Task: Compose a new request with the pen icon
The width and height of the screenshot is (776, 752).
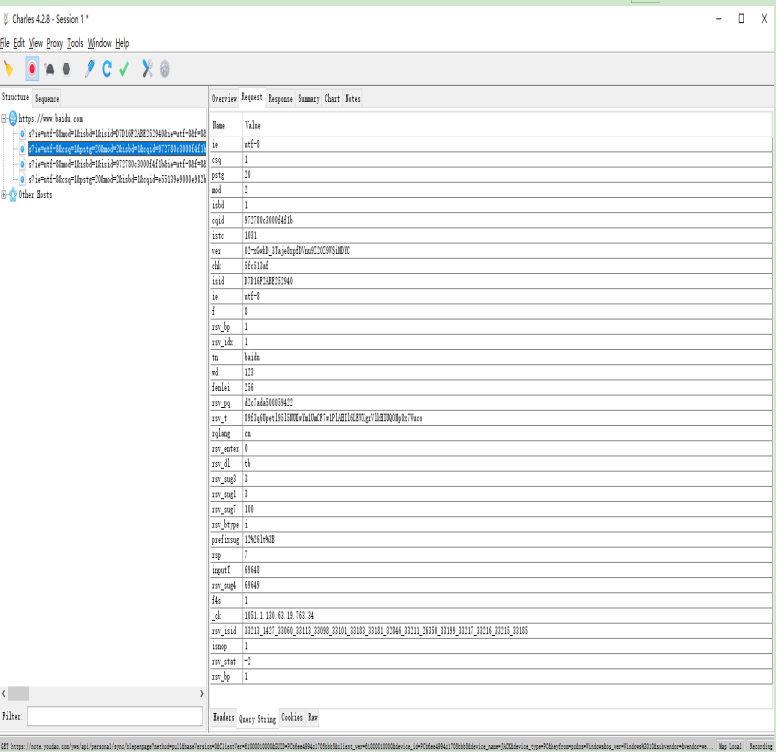Action: pos(90,69)
